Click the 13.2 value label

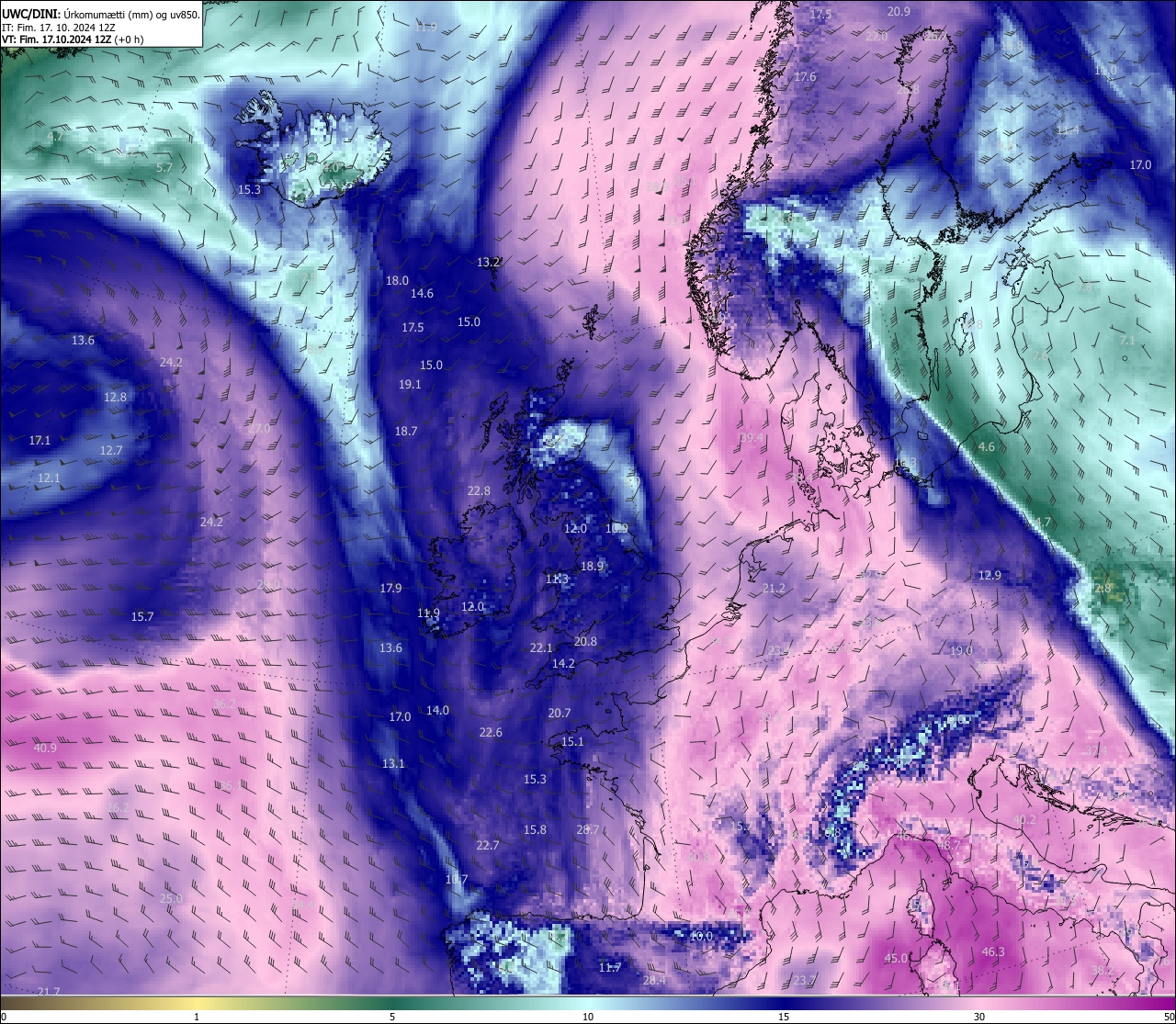point(488,262)
